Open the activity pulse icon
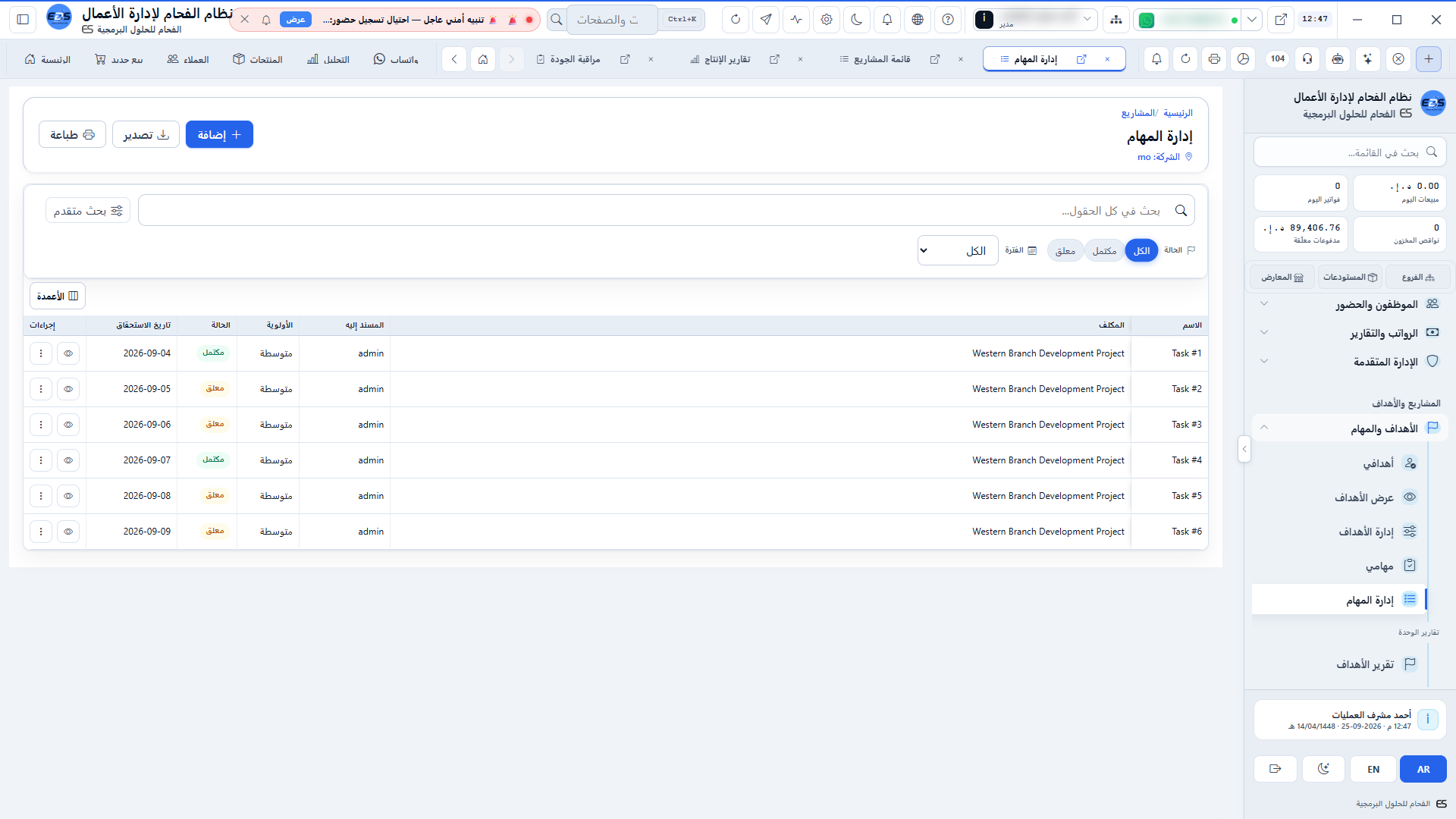 tap(796, 20)
